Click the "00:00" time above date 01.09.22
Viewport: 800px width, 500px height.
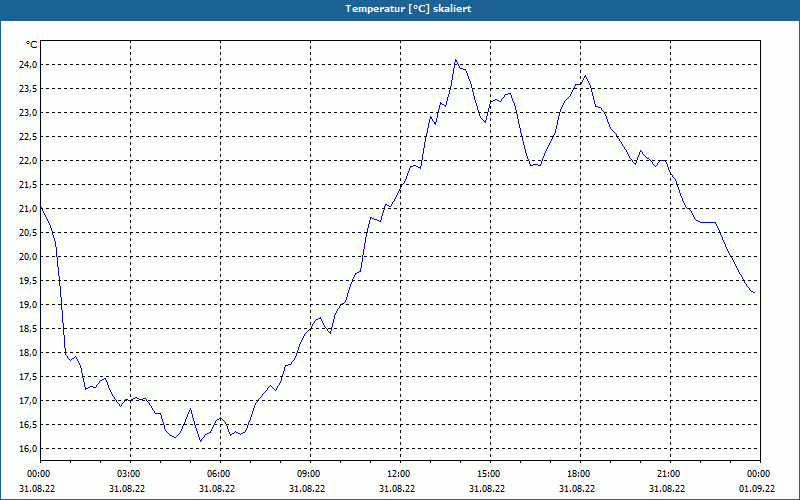(x=760, y=474)
